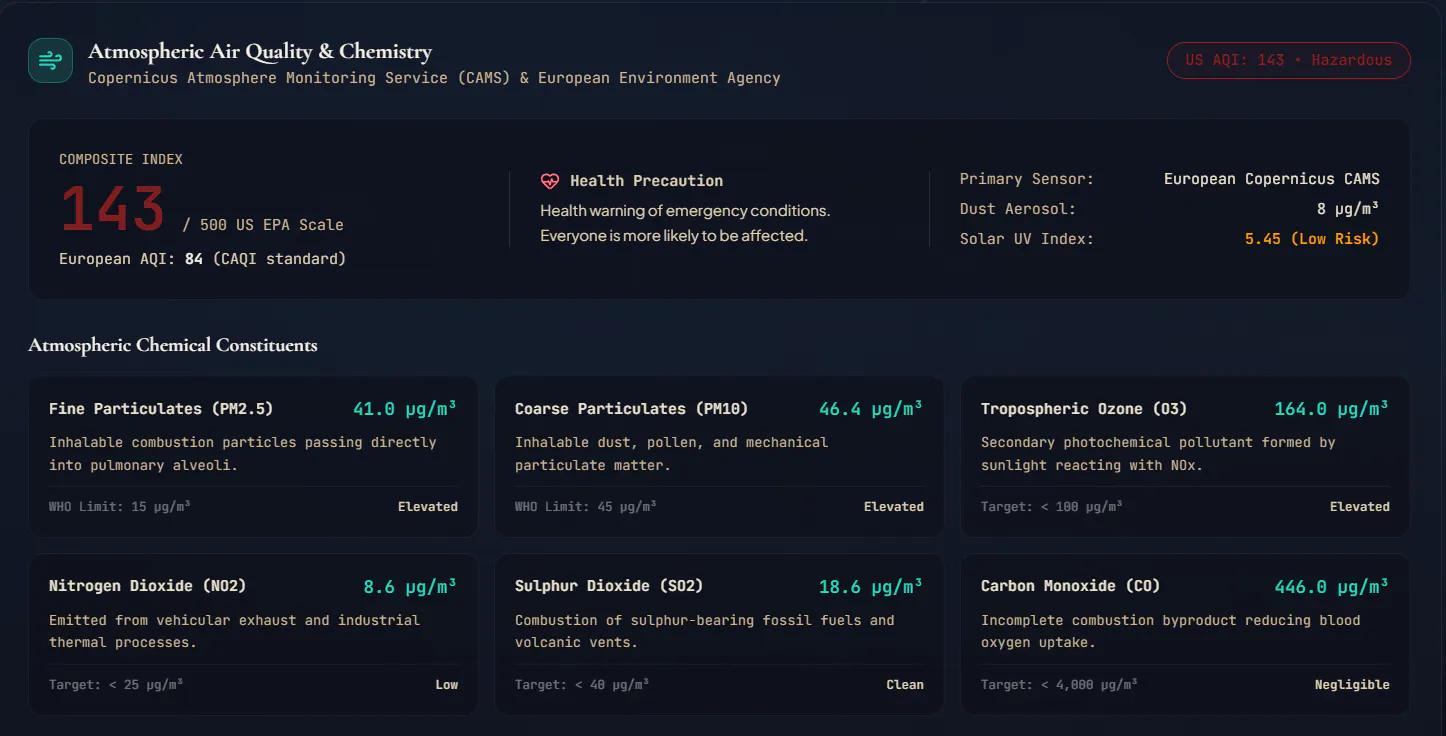Click the Elevated status on the Ozone card
This screenshot has height=736, width=1446.
click(1360, 507)
